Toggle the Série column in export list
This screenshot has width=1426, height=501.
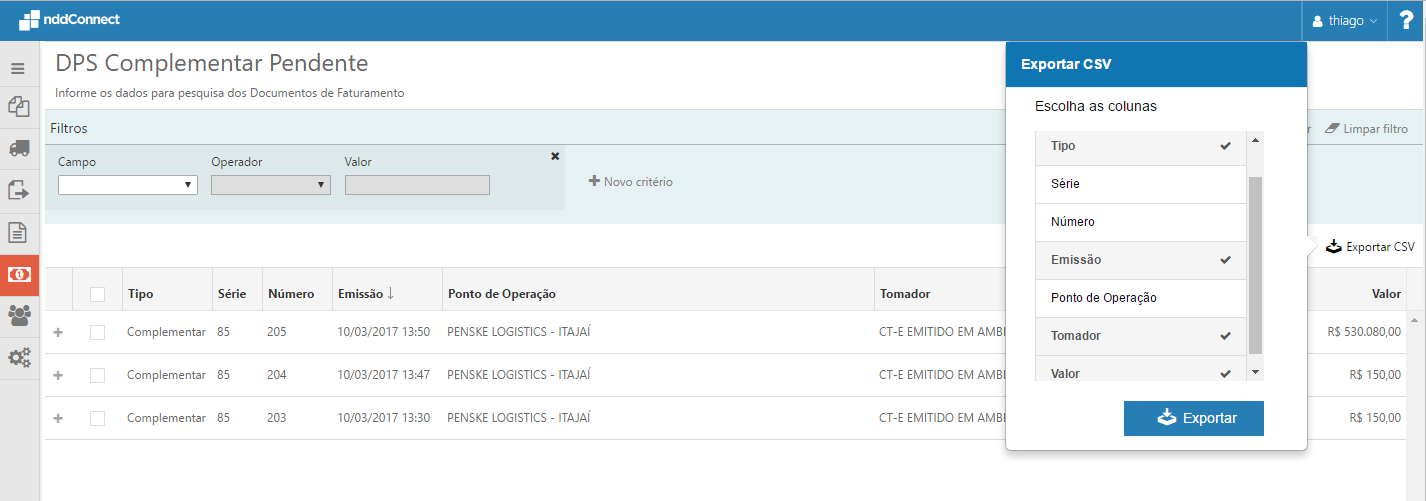point(1141,184)
